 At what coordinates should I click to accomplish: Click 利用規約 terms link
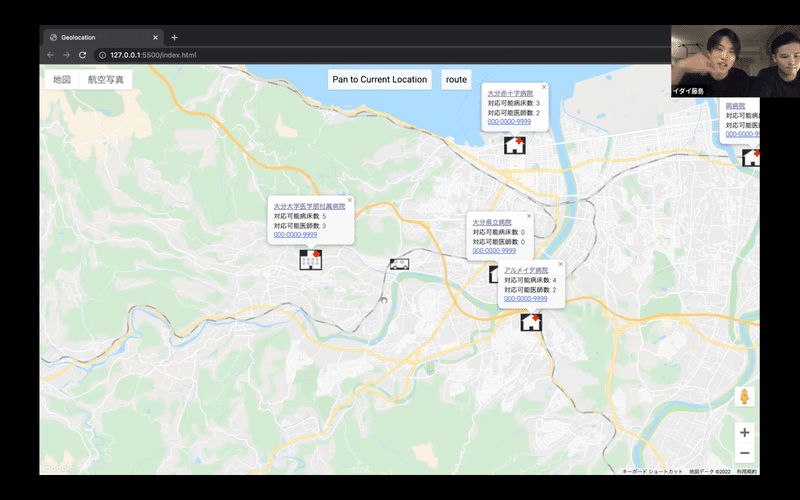click(747, 471)
